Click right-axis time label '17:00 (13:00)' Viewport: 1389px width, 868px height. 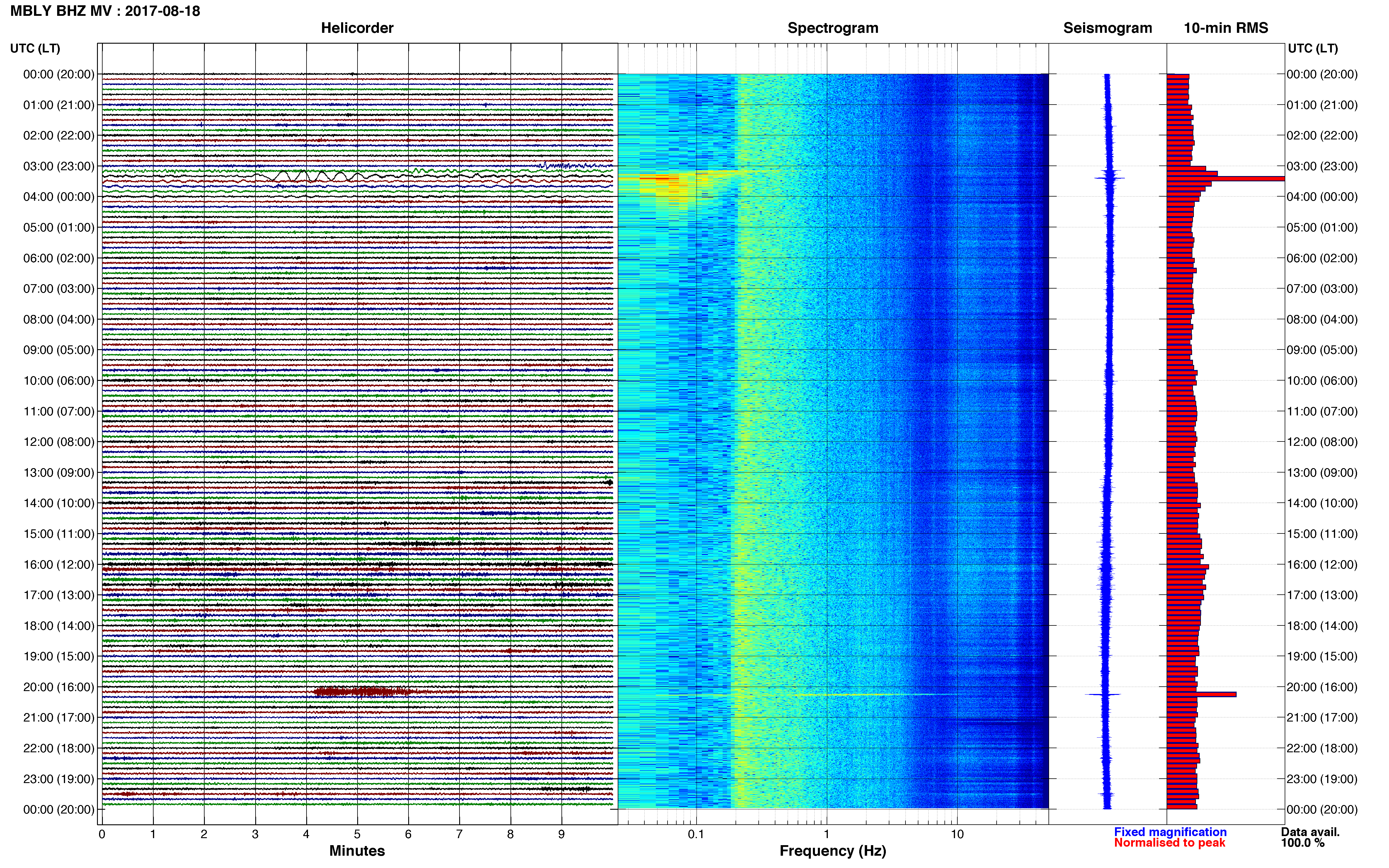click(x=1322, y=595)
